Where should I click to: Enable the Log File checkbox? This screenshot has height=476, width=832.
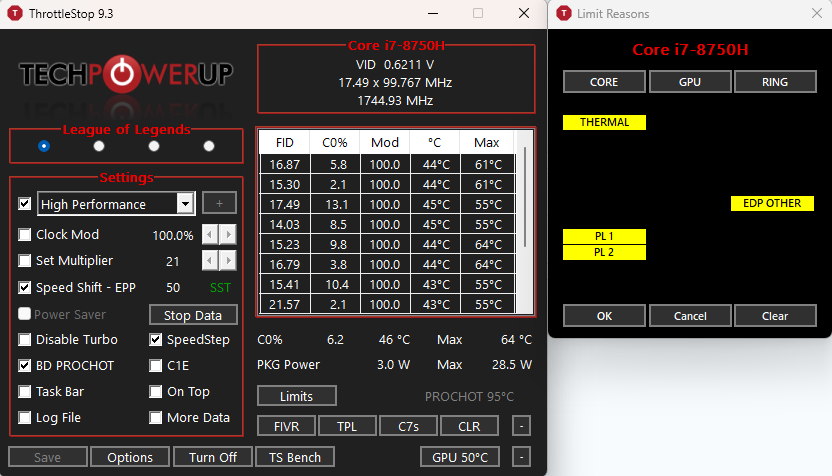[x=24, y=418]
